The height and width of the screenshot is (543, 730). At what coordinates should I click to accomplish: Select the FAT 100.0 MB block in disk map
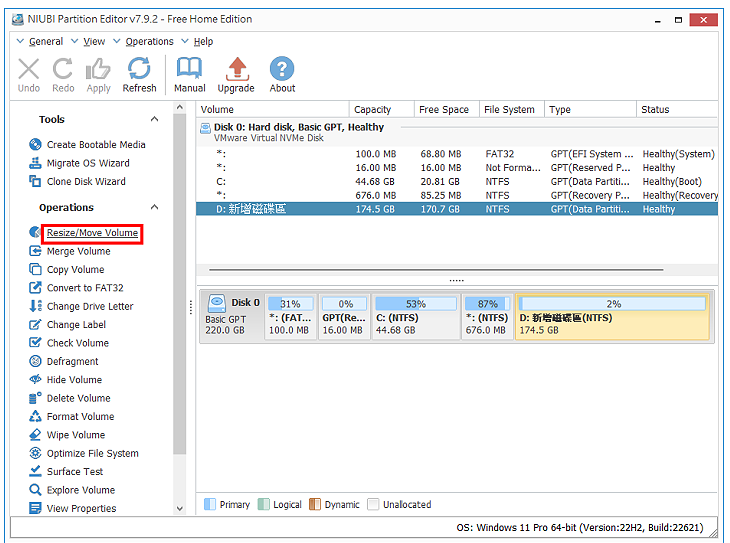[x=291, y=317]
